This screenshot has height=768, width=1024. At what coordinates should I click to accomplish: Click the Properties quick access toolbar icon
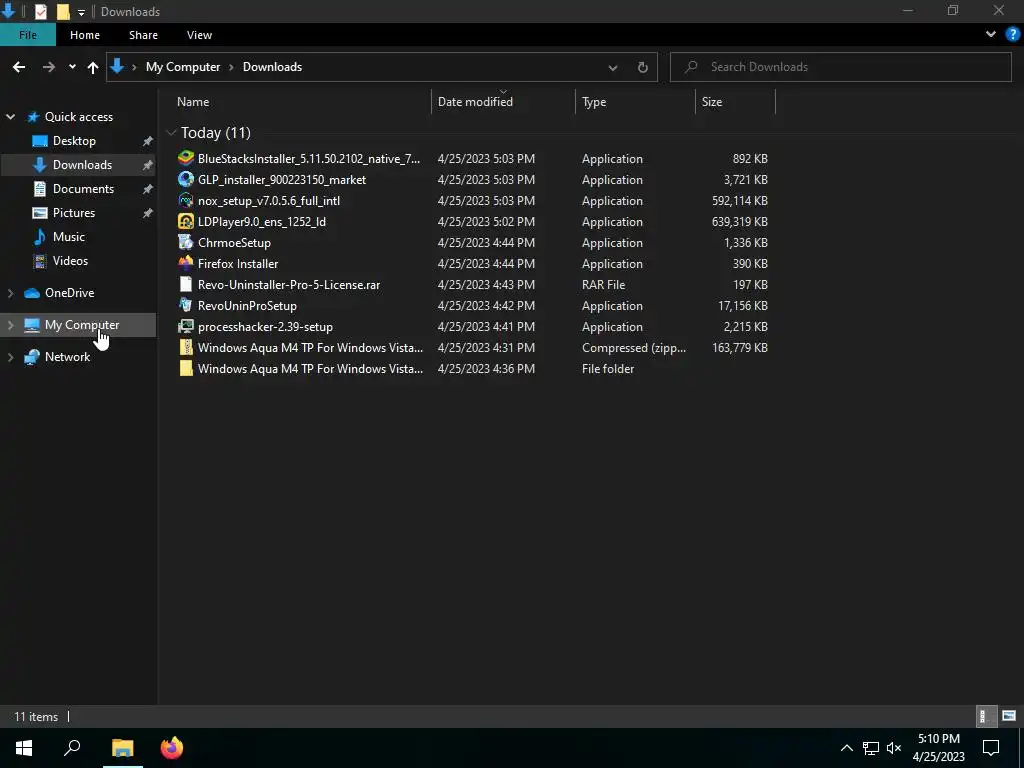tap(40, 11)
